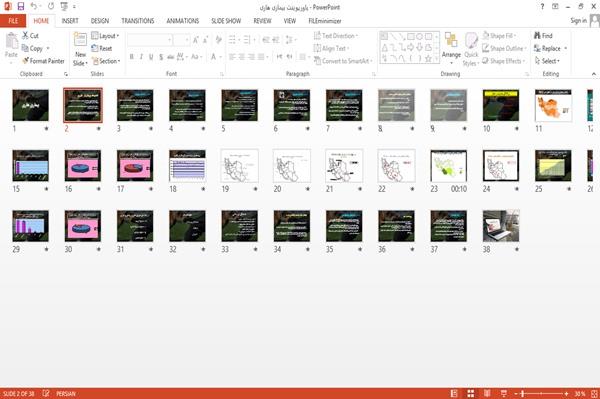600x399 pixels.
Task: Toggle Underline formatting
Action: pyautogui.click(x=151, y=57)
